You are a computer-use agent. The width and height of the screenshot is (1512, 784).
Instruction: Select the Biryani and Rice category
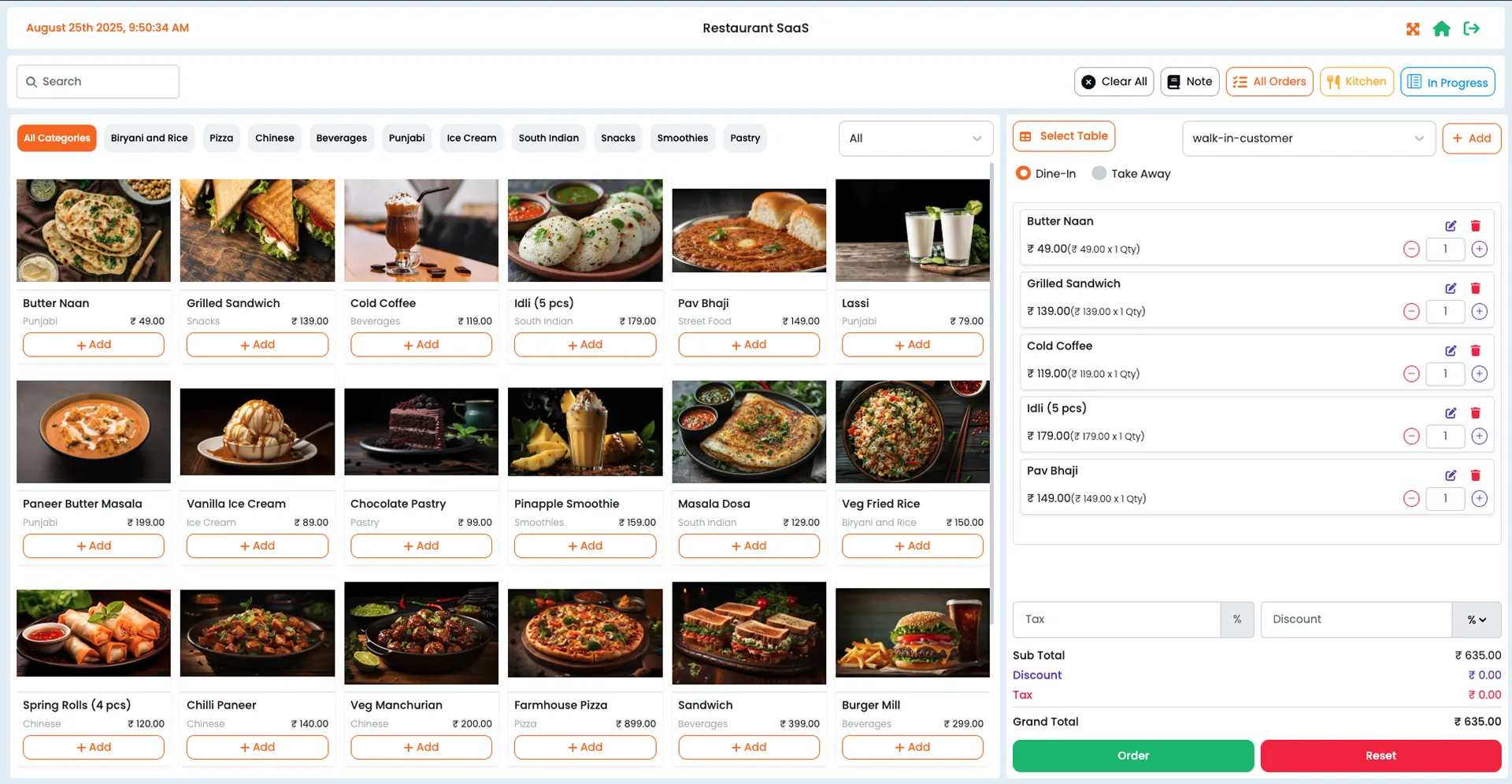pos(149,138)
